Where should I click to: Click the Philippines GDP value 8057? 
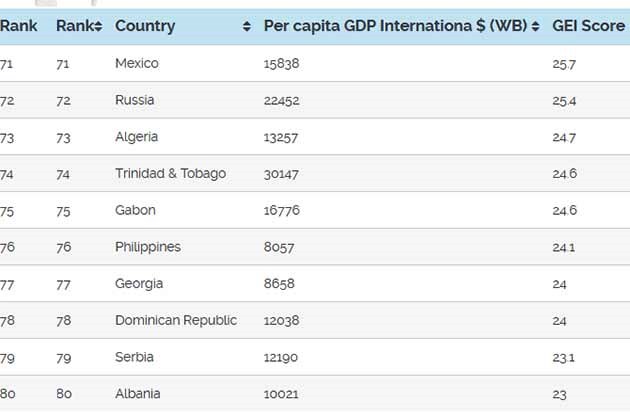click(x=279, y=247)
